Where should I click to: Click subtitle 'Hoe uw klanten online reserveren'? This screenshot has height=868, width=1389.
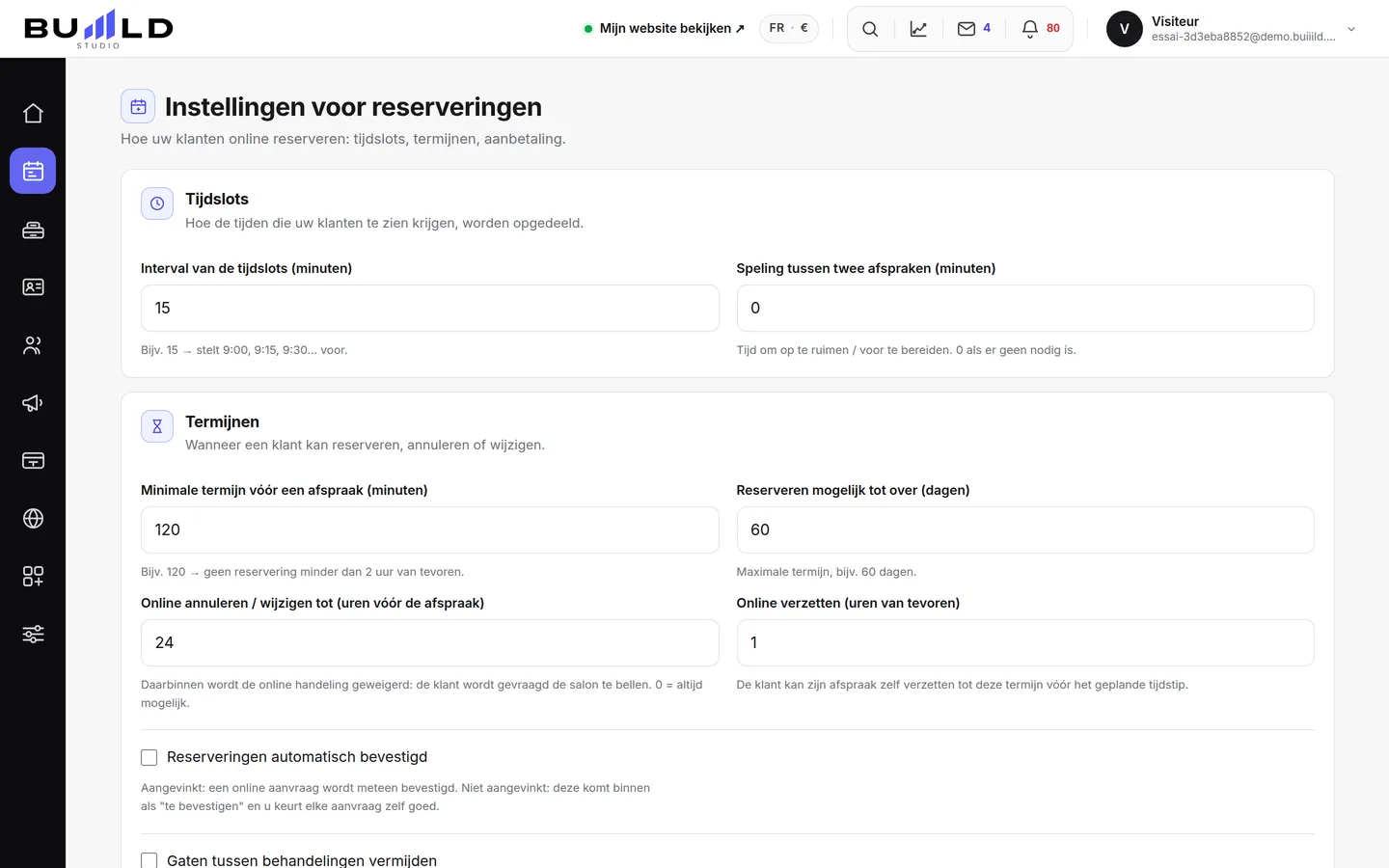342,139
